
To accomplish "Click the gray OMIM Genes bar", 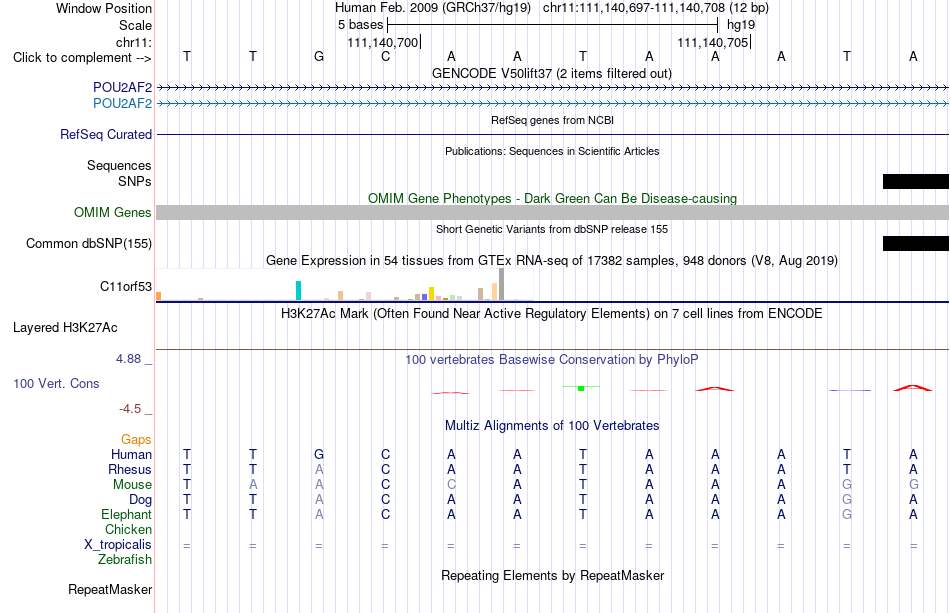I will (553, 213).
